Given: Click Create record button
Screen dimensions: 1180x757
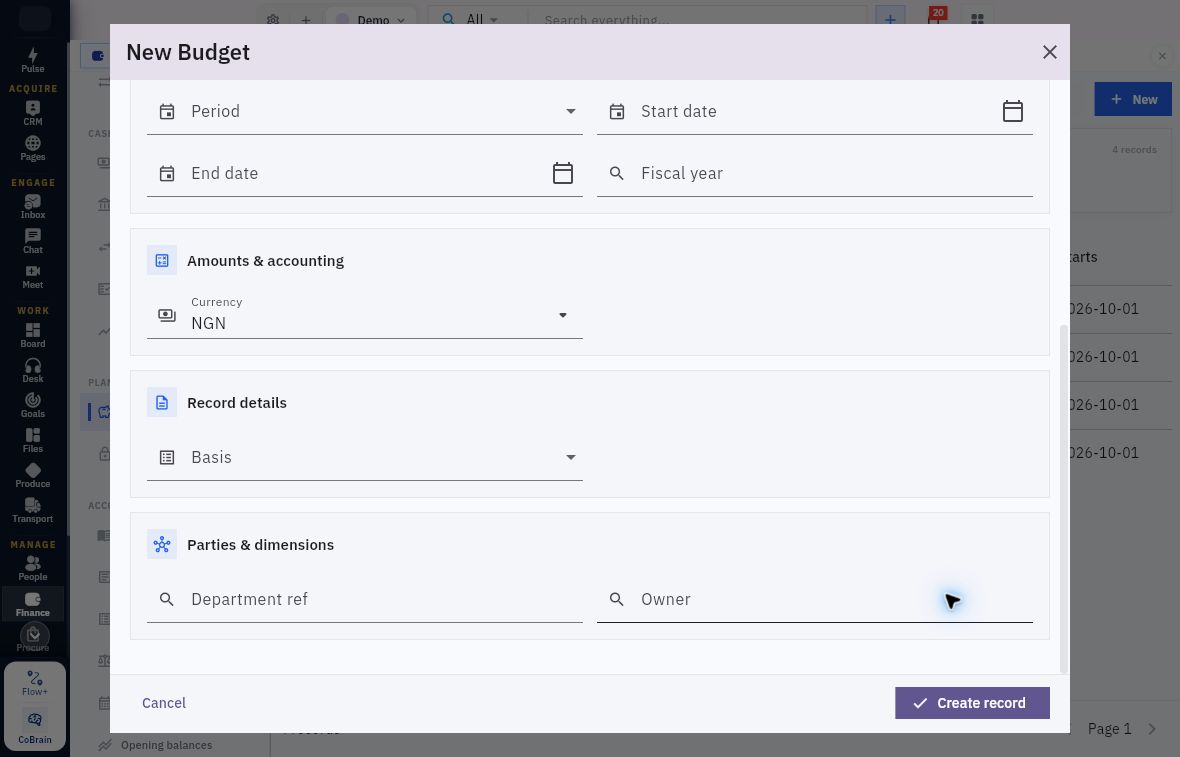Looking at the screenshot, I should [972, 703].
